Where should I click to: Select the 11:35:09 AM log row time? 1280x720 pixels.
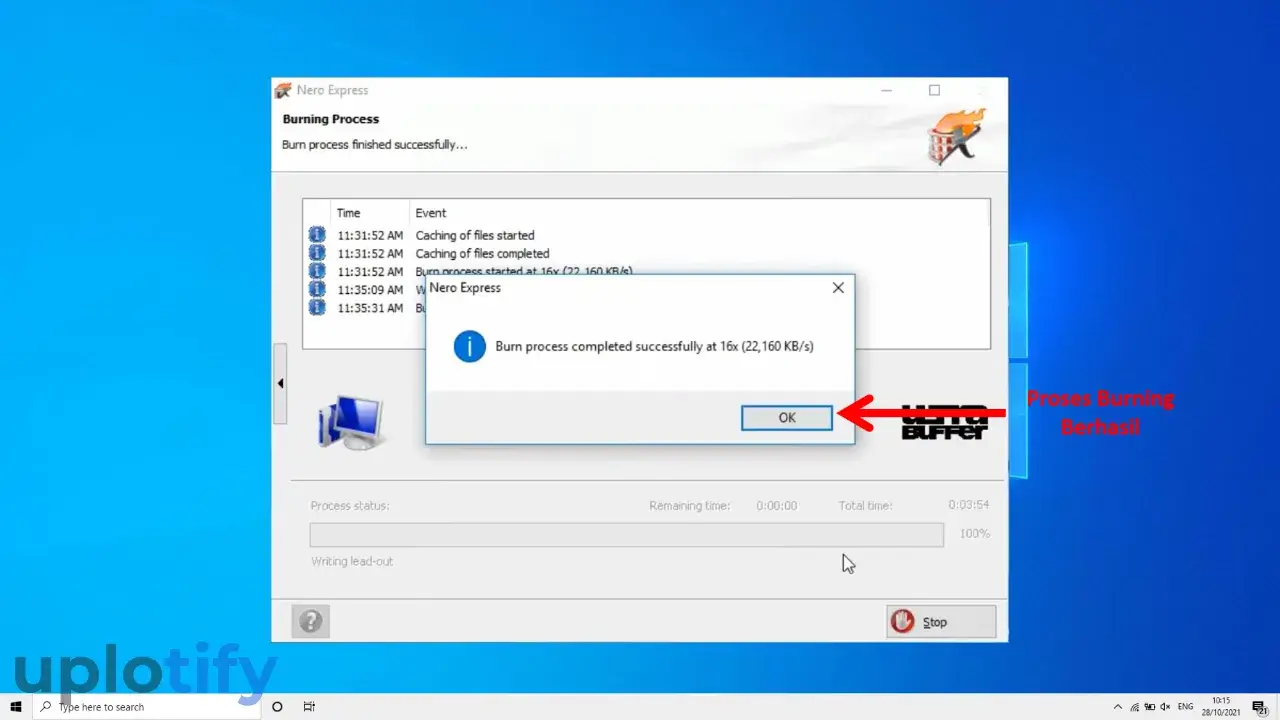(x=370, y=291)
